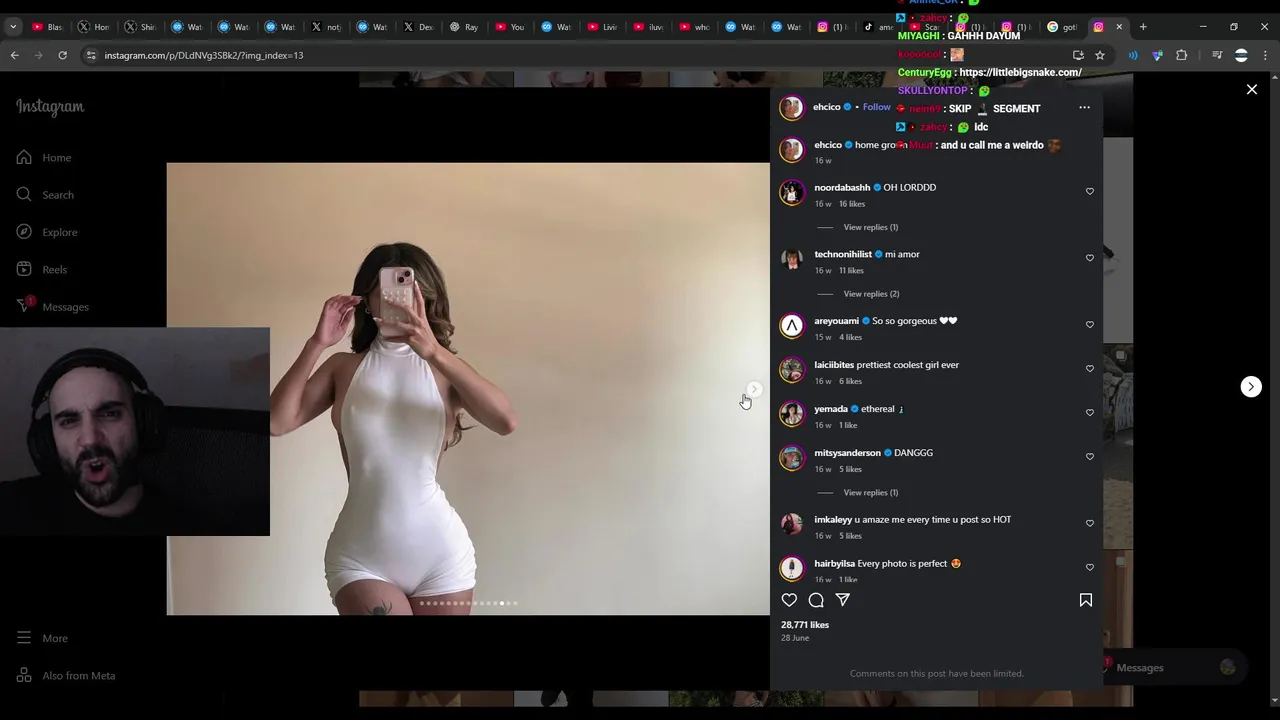Switch to the noti X tab
This screenshot has height=720, width=1280.
click(x=325, y=27)
